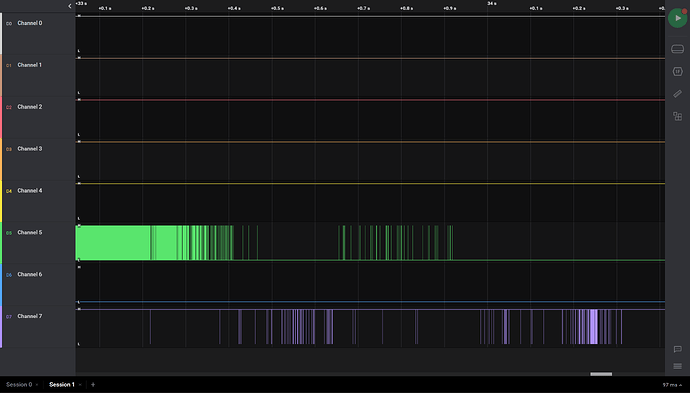This screenshot has height=393, width=690.
Task: Collapse the channel label sidebar chevron
Action: tap(70, 6)
